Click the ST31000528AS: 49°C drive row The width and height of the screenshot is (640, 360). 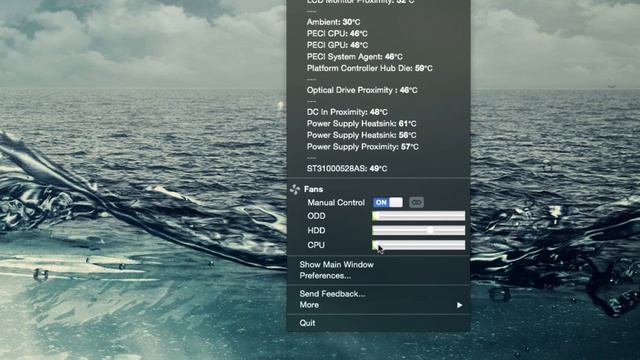(347, 169)
